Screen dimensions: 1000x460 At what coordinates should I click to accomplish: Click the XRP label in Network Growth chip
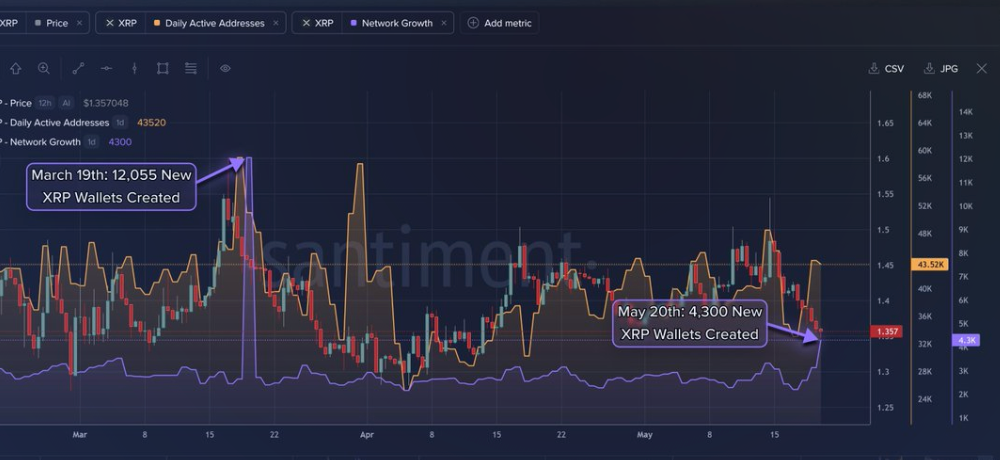[x=324, y=23]
